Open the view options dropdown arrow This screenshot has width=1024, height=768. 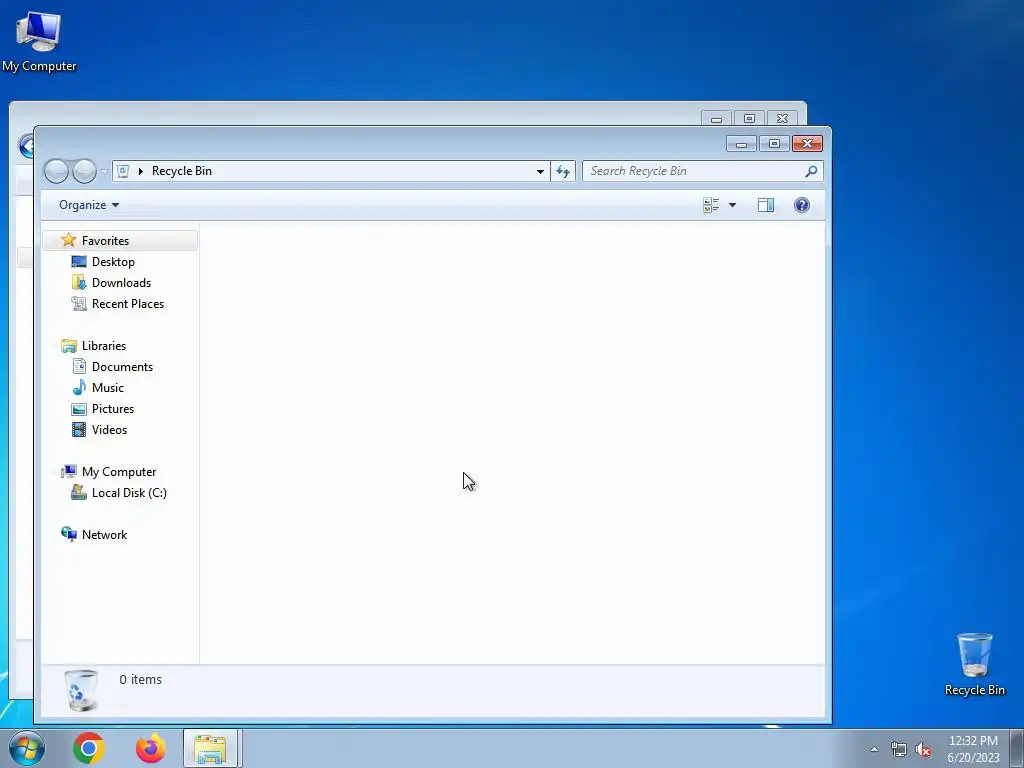[732, 205]
